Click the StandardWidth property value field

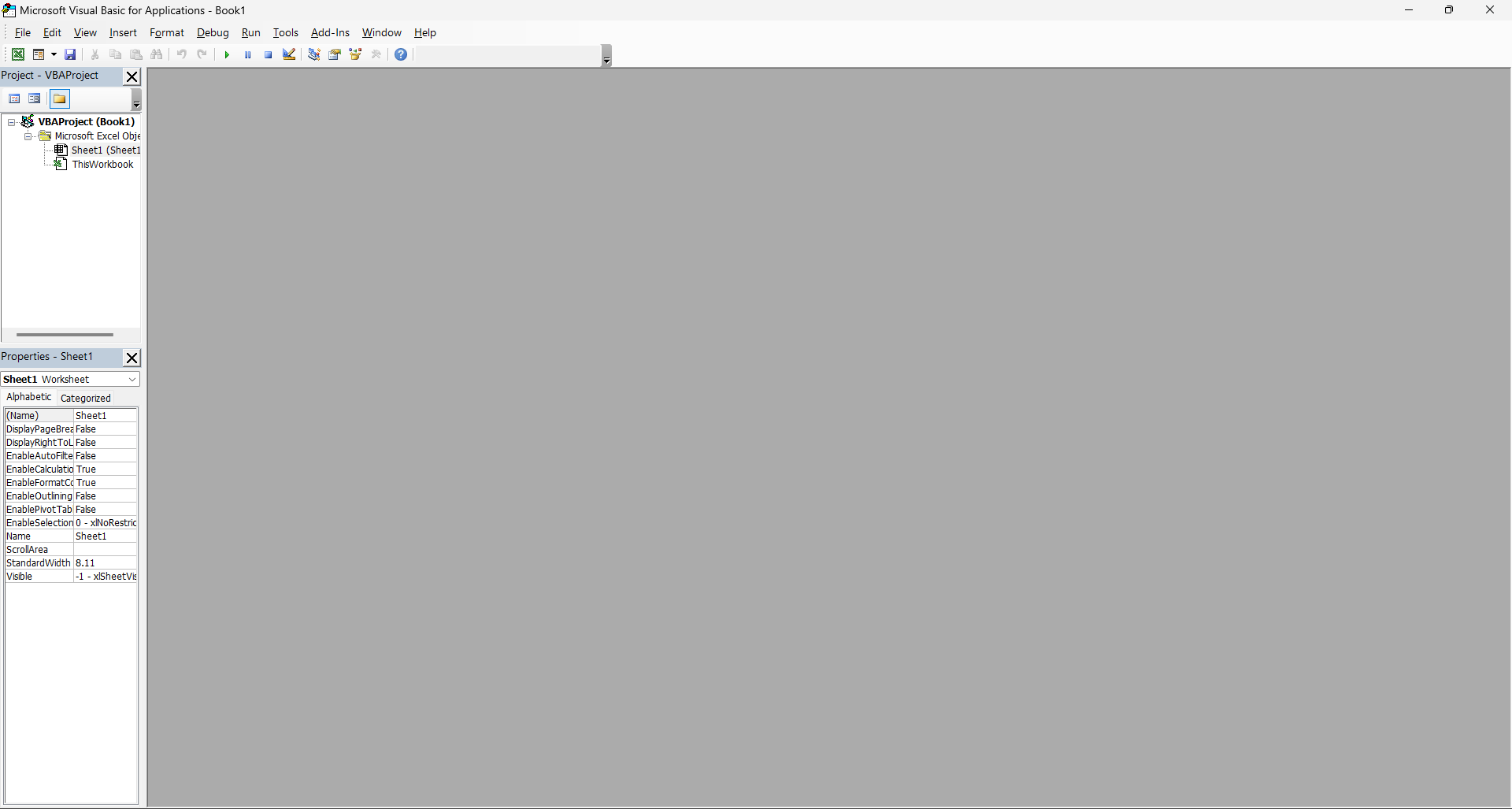(x=106, y=563)
